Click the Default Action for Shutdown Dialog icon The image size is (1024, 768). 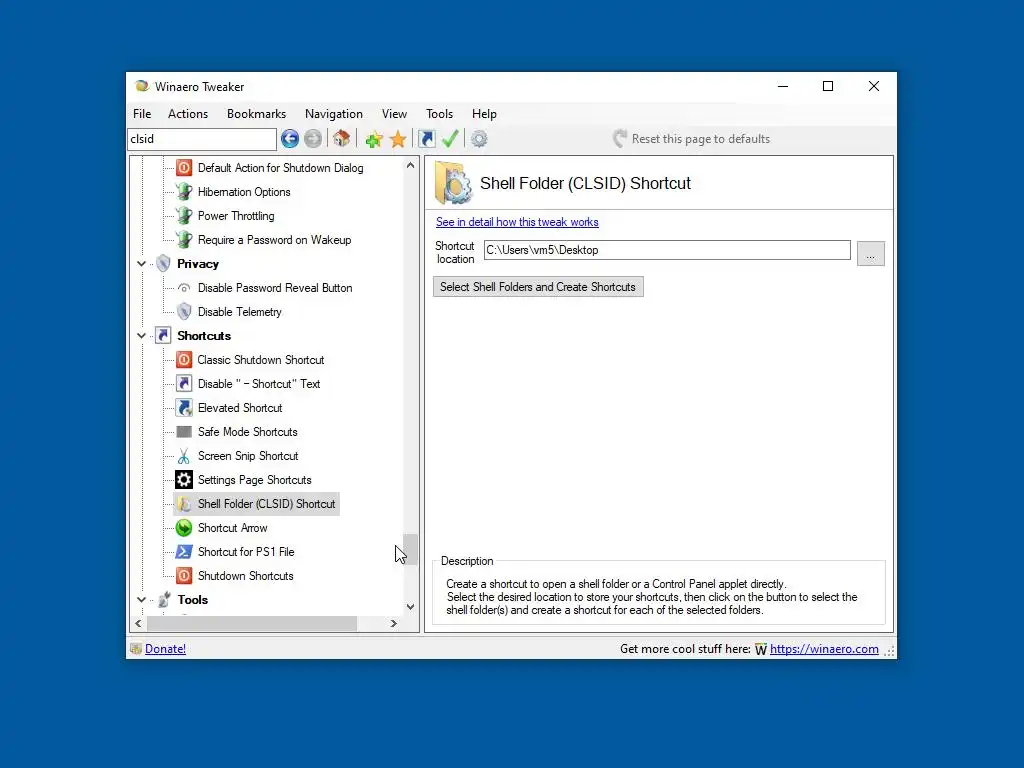[x=184, y=168]
